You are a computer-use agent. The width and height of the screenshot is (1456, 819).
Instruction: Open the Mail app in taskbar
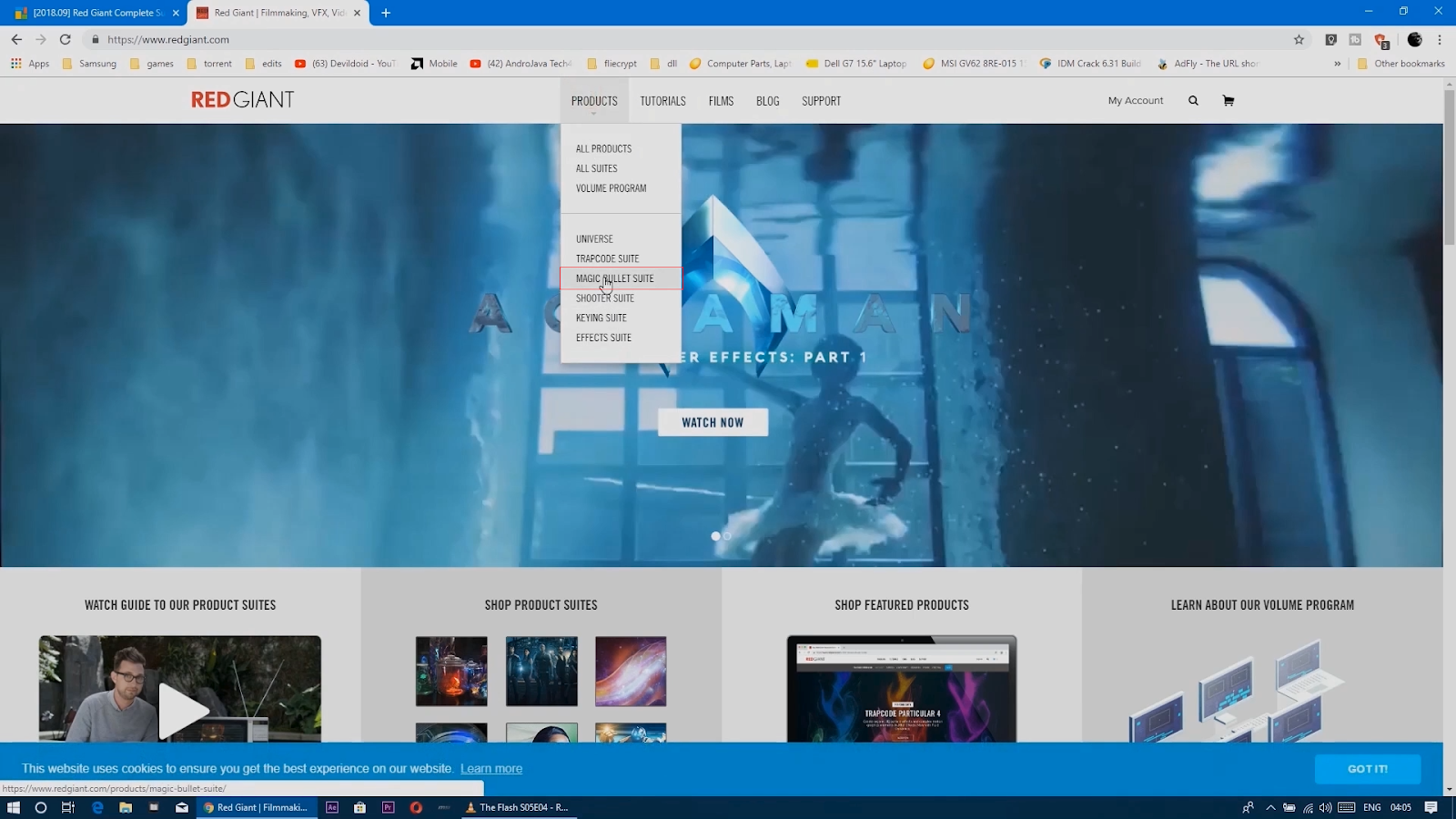pos(182,807)
